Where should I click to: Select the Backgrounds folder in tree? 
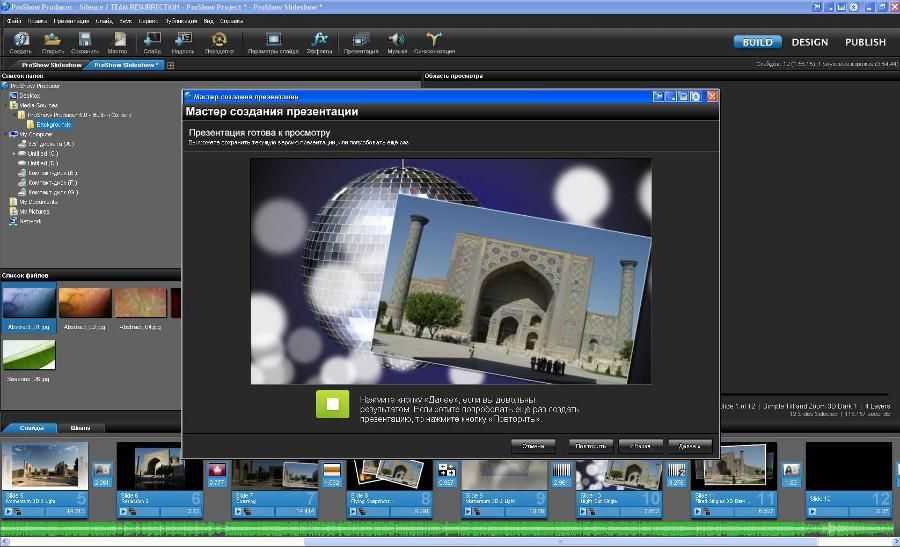pyautogui.click(x=53, y=125)
